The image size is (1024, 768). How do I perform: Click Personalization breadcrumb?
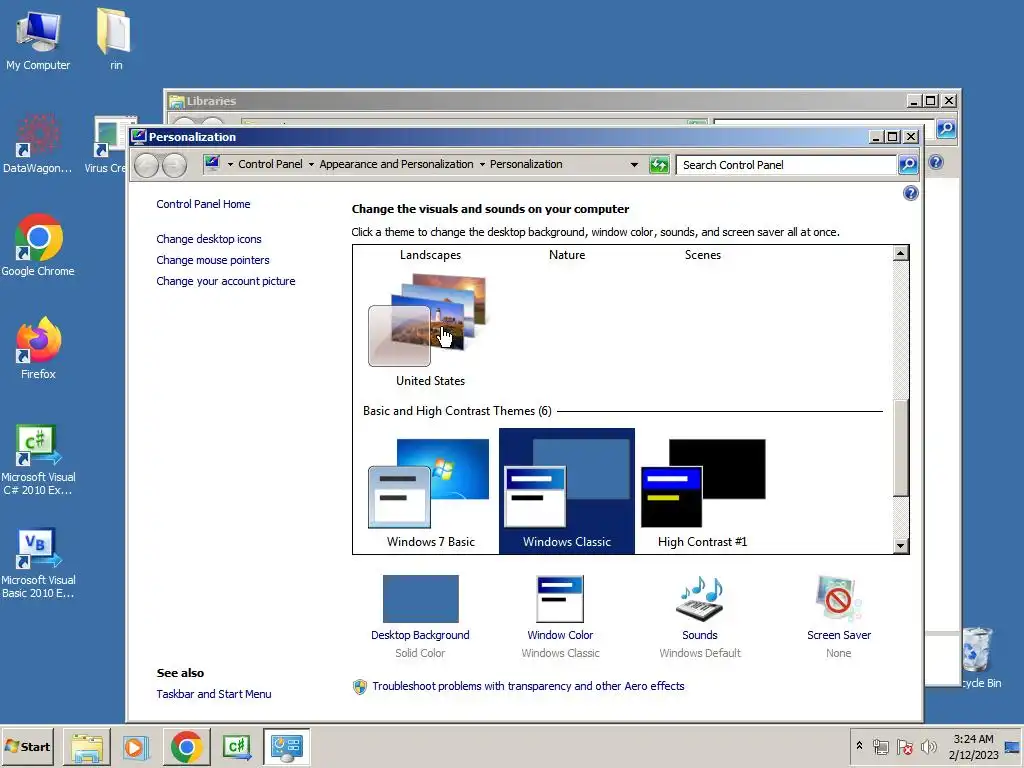pyautogui.click(x=526, y=165)
